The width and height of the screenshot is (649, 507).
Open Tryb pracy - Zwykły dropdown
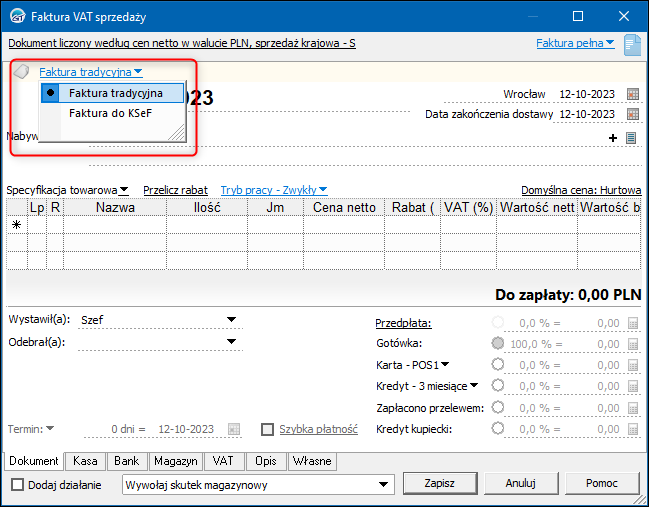click(x=274, y=190)
